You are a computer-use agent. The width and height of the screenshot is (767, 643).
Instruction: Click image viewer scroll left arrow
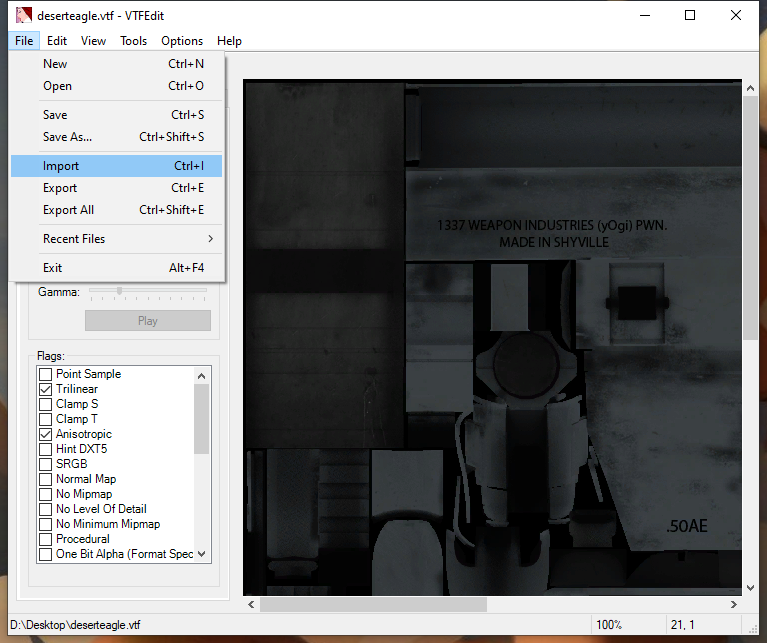pos(251,604)
